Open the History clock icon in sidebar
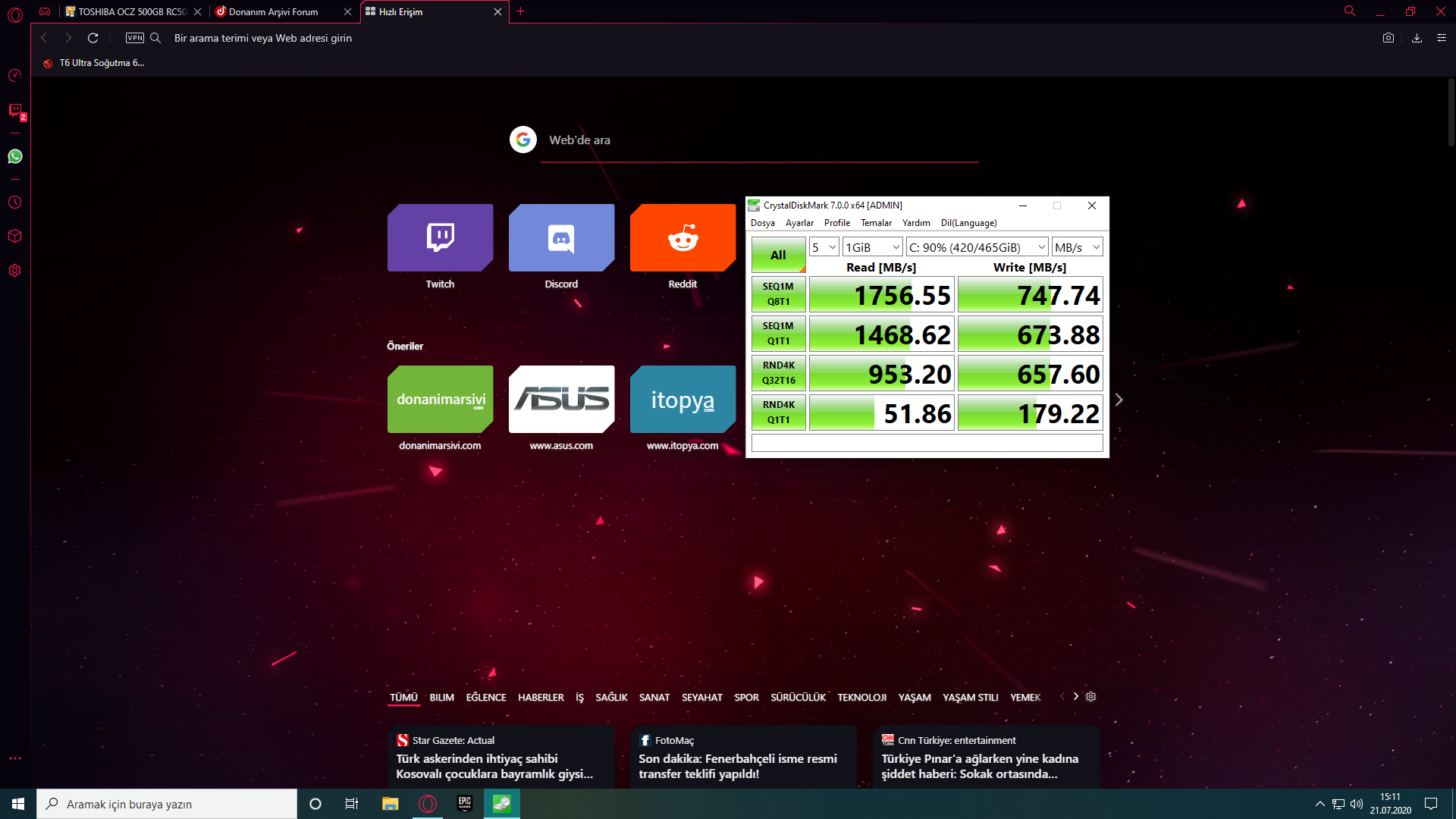 (x=15, y=202)
